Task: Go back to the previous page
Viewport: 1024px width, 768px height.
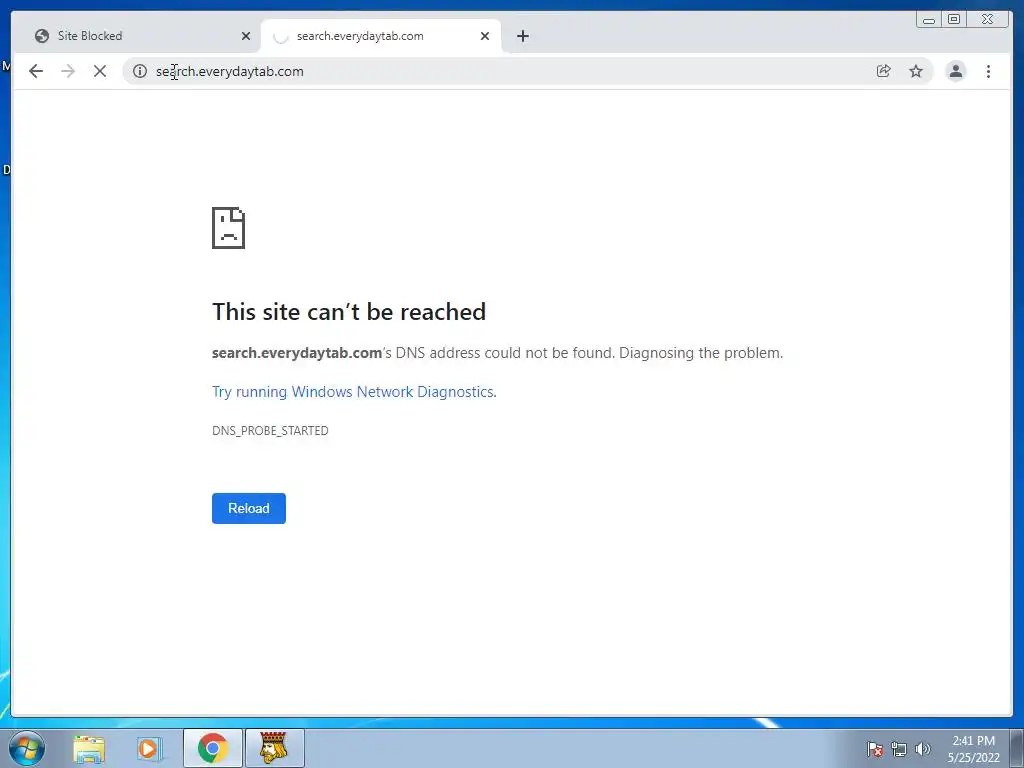Action: click(x=36, y=71)
